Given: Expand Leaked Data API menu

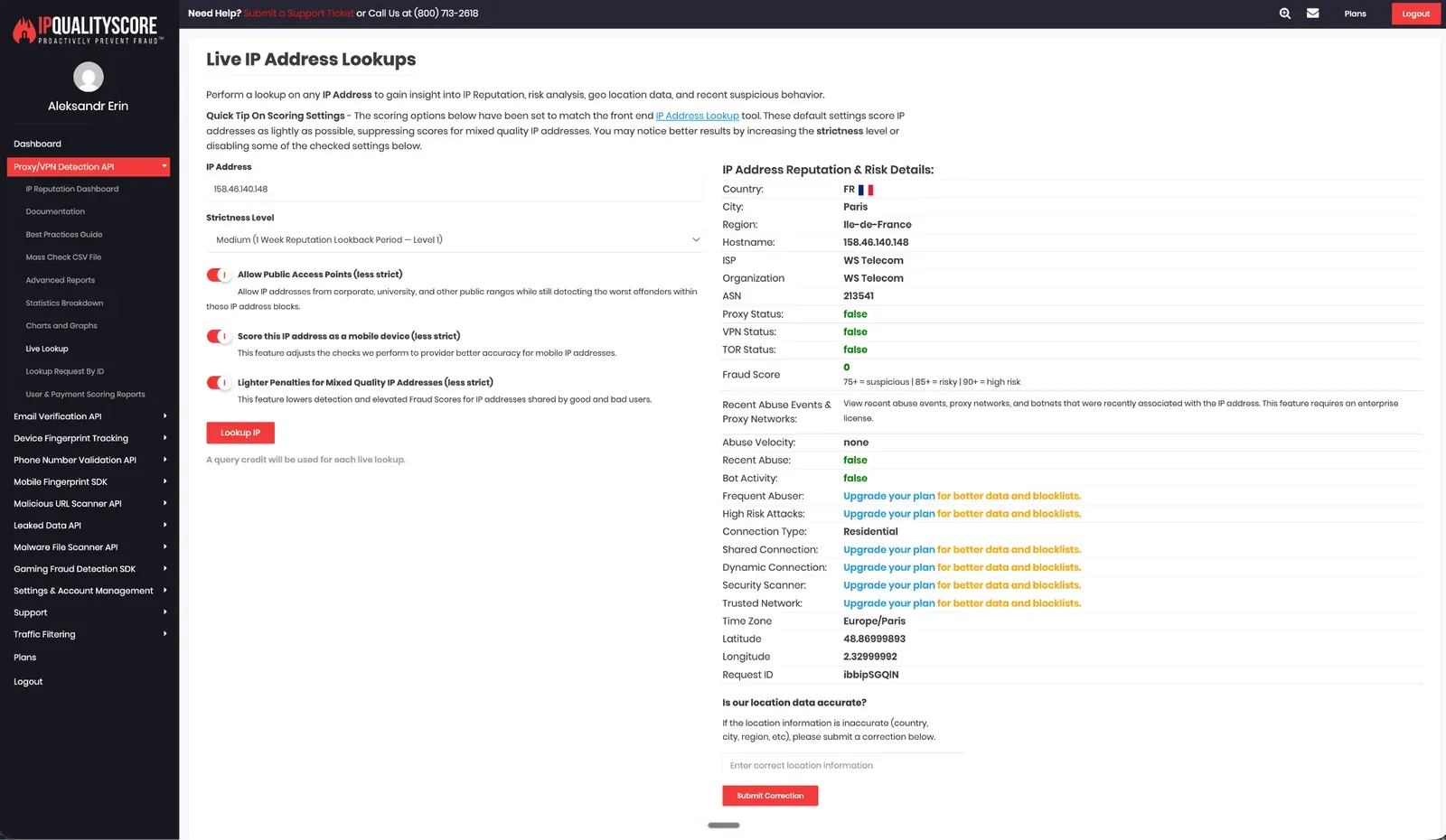Looking at the screenshot, I should [x=89, y=525].
